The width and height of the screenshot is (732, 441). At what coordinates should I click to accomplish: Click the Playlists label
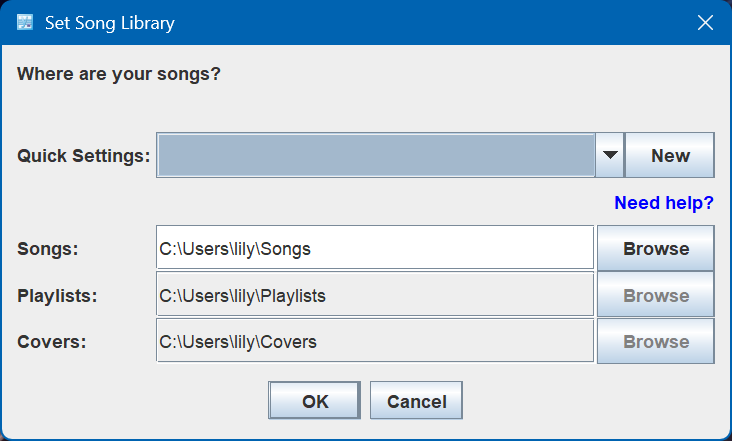[x=57, y=296]
